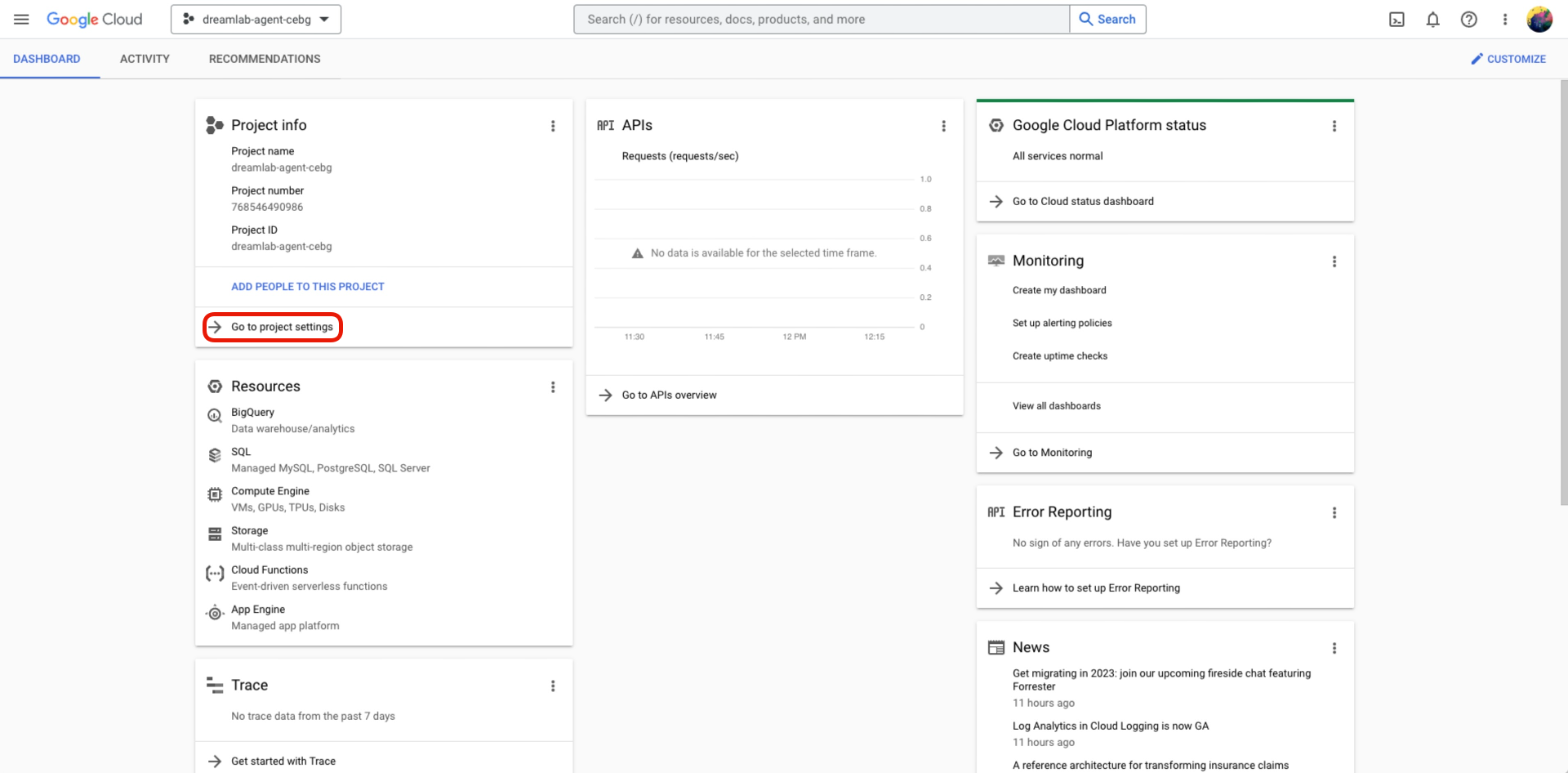1568x773 pixels.
Task: Click the Google Cloud logo
Action: click(x=95, y=19)
